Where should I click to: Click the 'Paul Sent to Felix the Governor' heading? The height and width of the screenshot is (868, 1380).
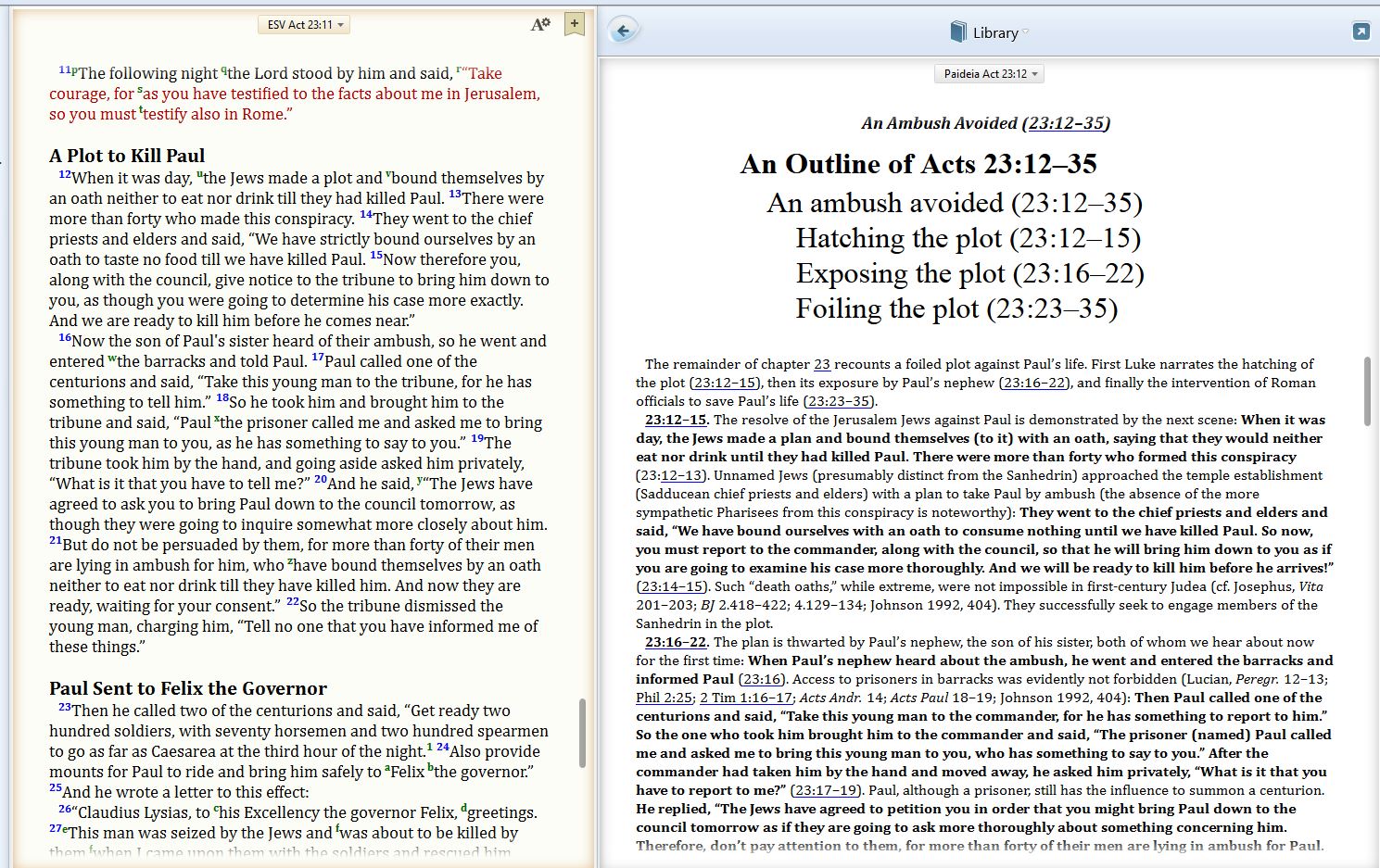[188, 688]
